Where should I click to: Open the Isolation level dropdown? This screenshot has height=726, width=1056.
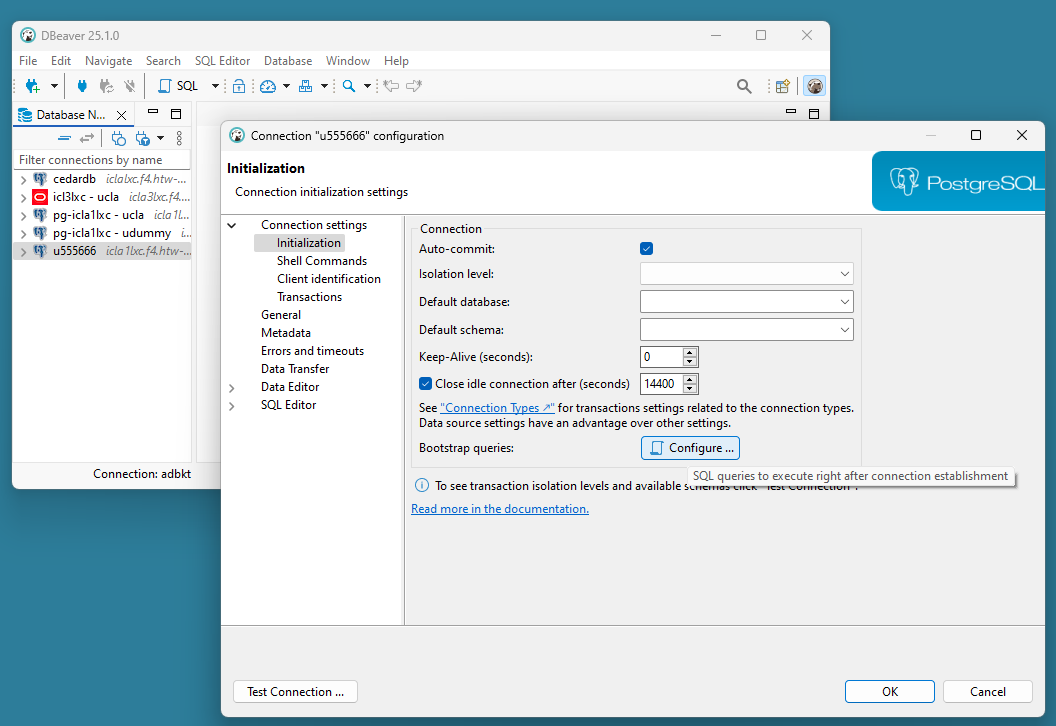tap(746, 274)
